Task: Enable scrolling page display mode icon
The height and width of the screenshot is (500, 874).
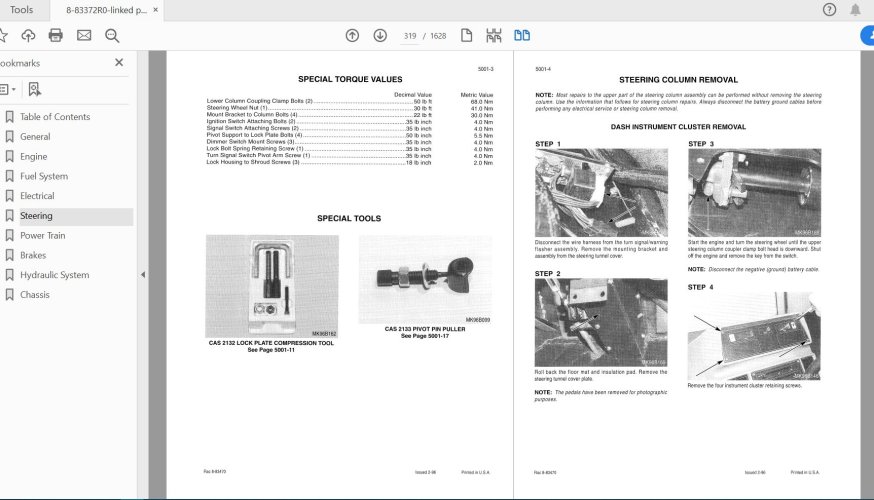Action: [494, 36]
